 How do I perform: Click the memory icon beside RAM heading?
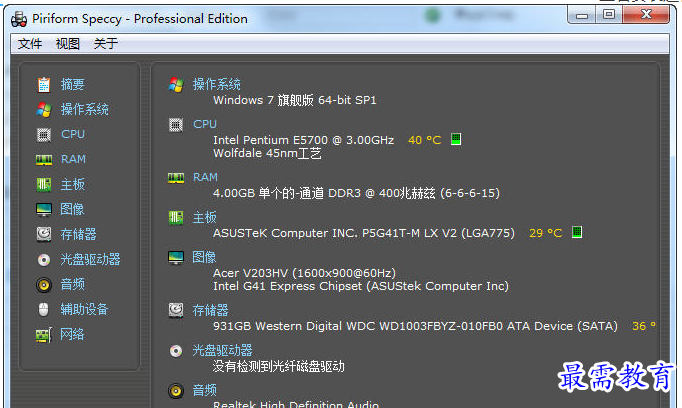[x=176, y=178]
